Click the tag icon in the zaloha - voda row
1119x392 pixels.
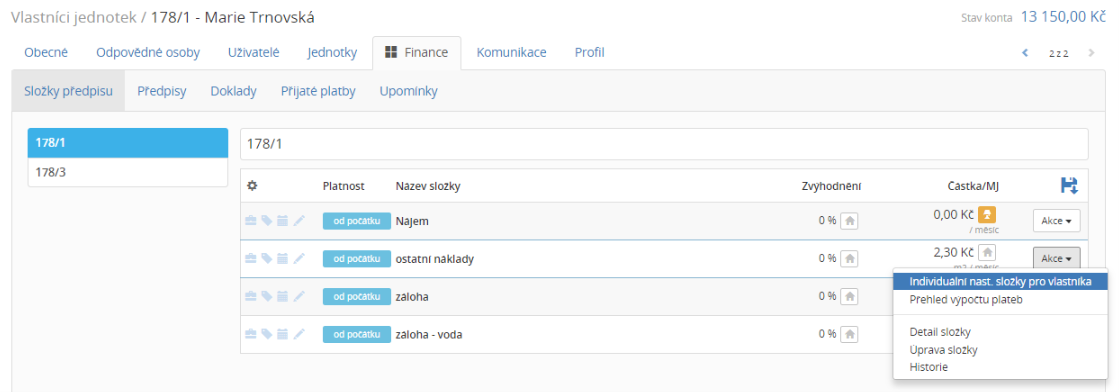point(266,333)
